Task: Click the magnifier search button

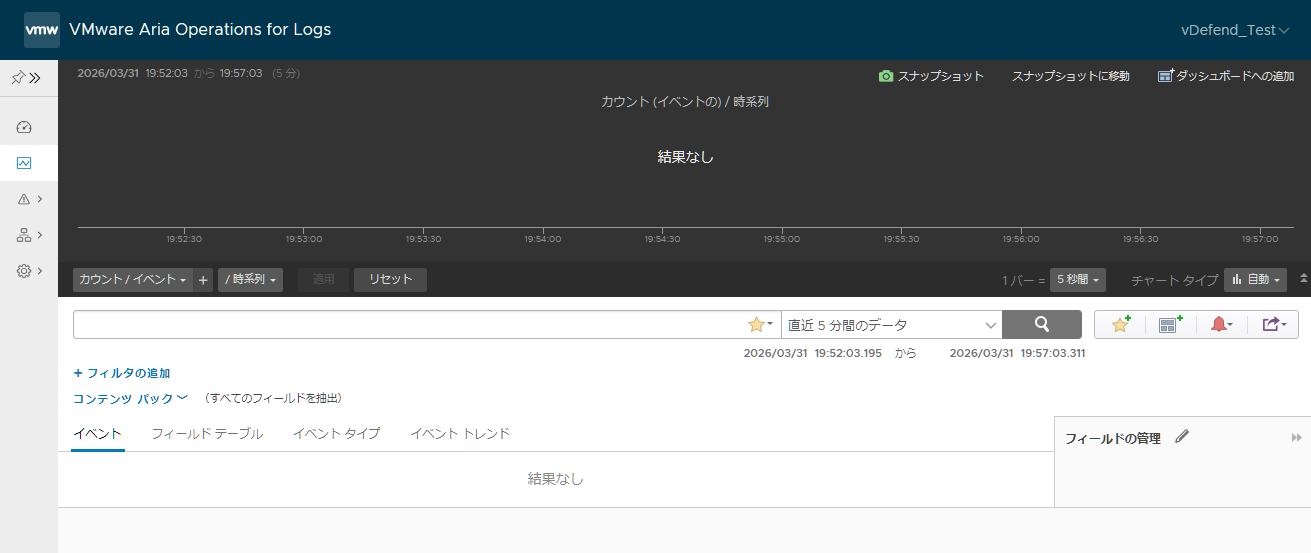Action: pyautogui.click(x=1041, y=324)
